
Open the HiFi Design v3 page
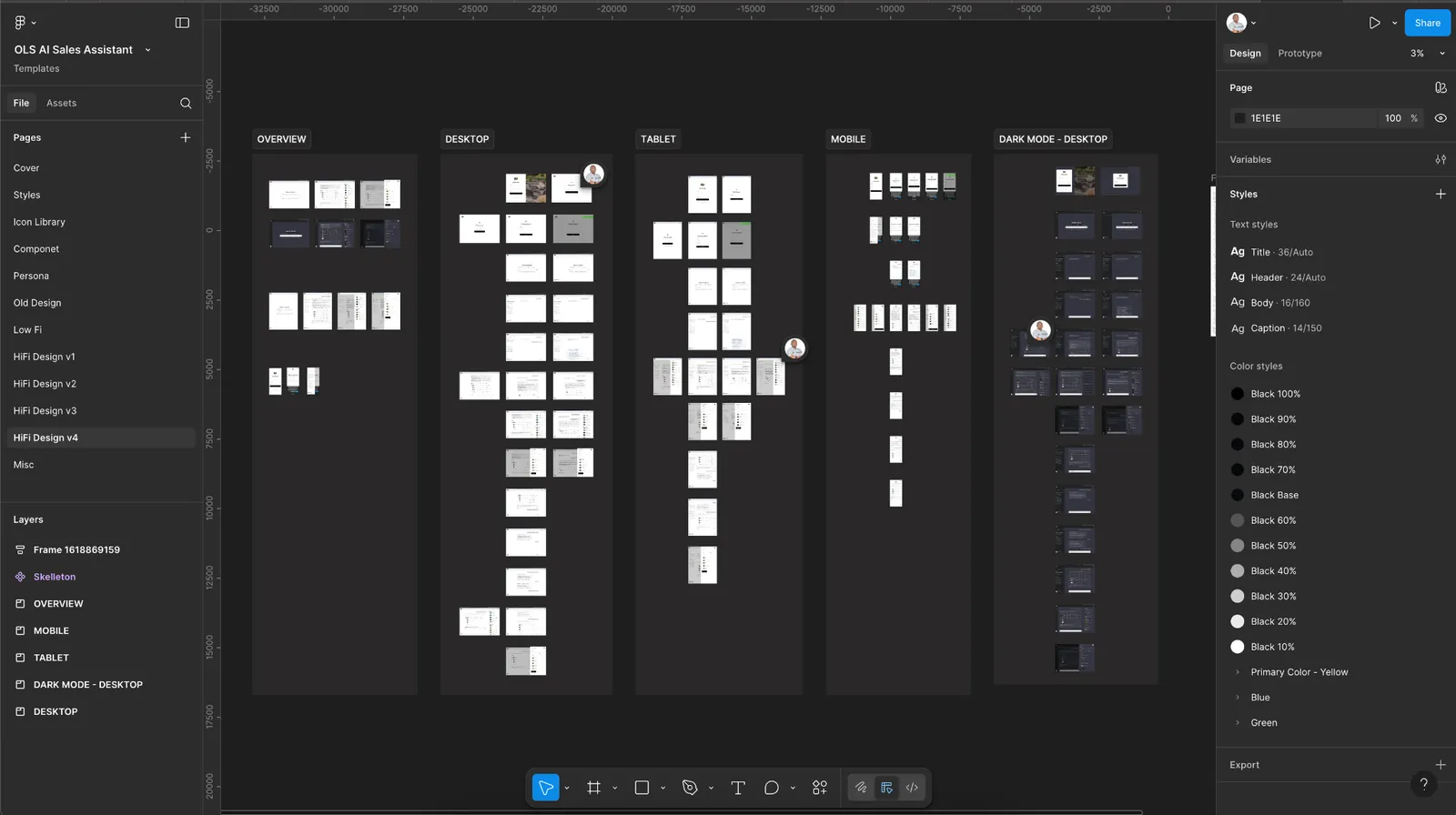(45, 411)
